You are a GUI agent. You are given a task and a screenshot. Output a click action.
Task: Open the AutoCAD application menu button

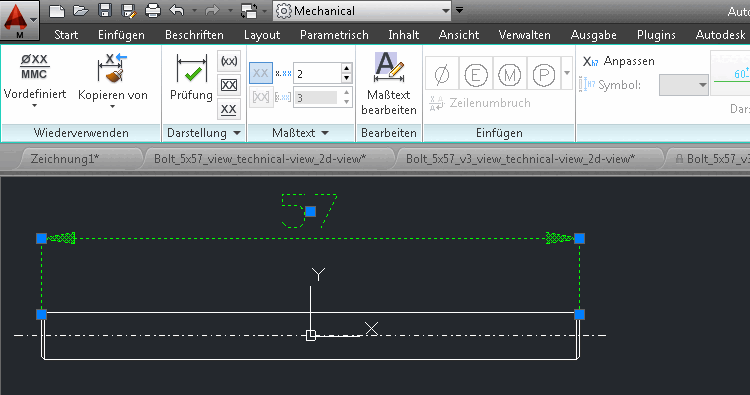point(19,21)
